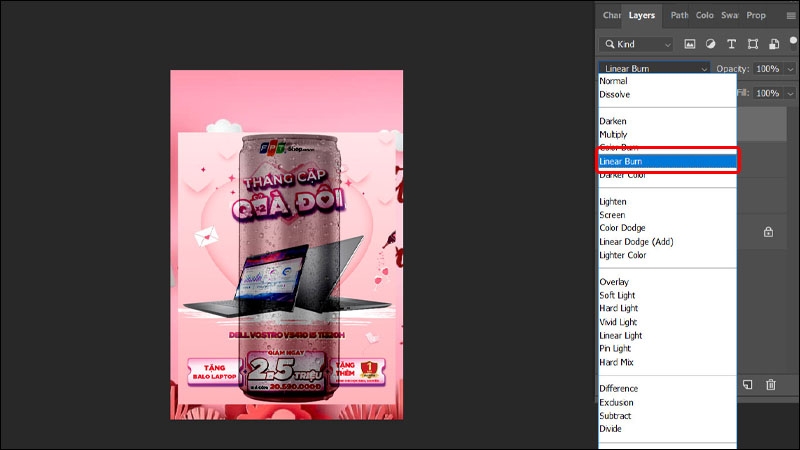Screen dimensions: 800x450
Task: Open the Color panel tab
Action: click(705, 15)
